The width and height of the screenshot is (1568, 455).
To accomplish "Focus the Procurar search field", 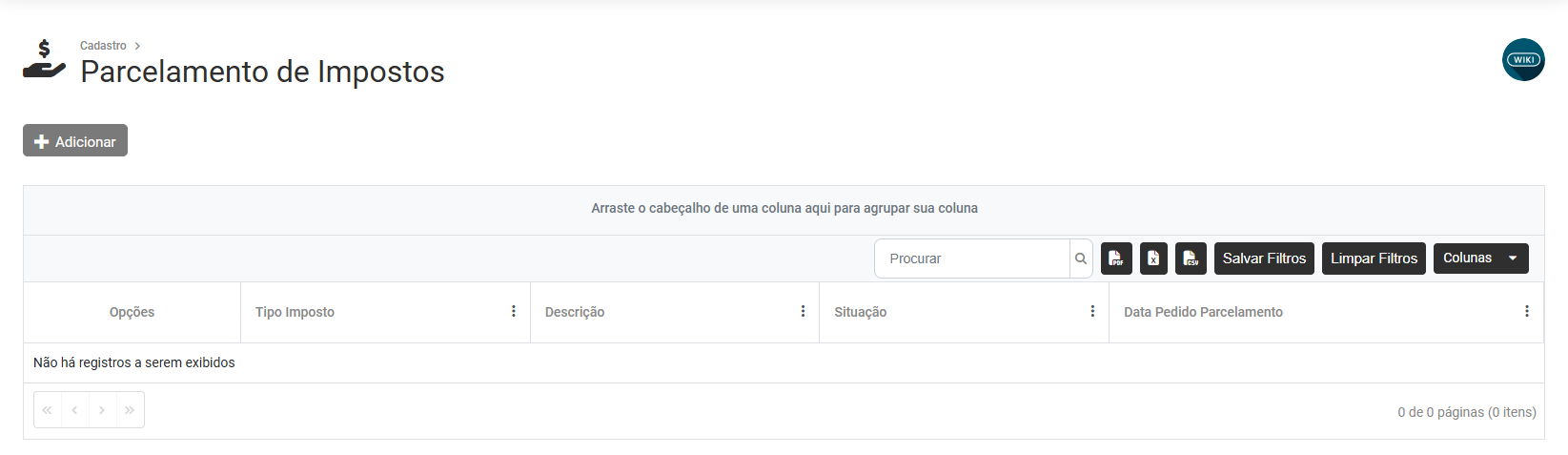I will coord(972,259).
